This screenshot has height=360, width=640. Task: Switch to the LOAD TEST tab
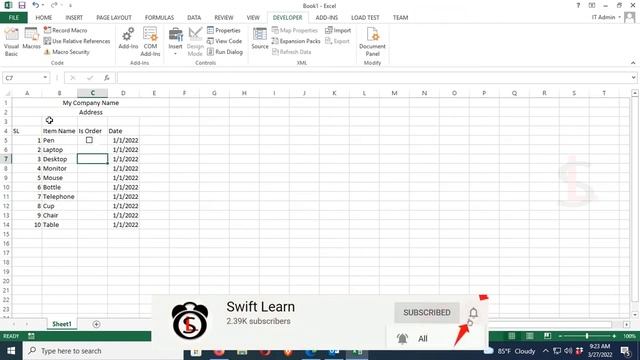365,18
